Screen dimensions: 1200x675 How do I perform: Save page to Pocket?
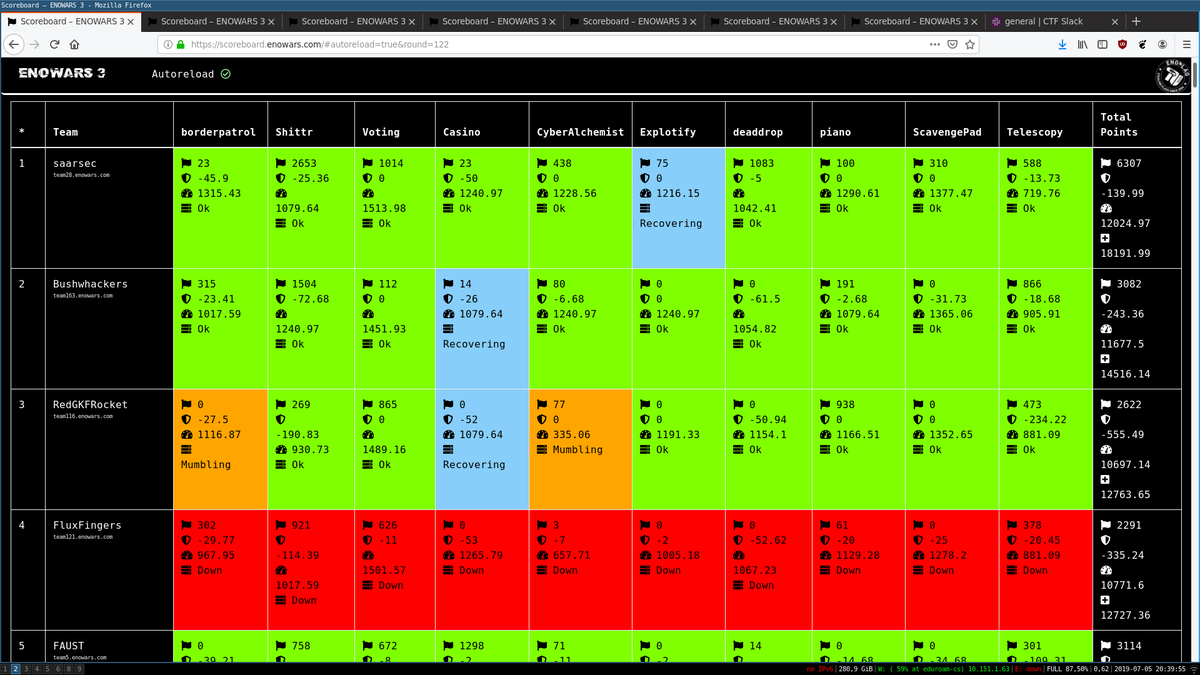952,44
